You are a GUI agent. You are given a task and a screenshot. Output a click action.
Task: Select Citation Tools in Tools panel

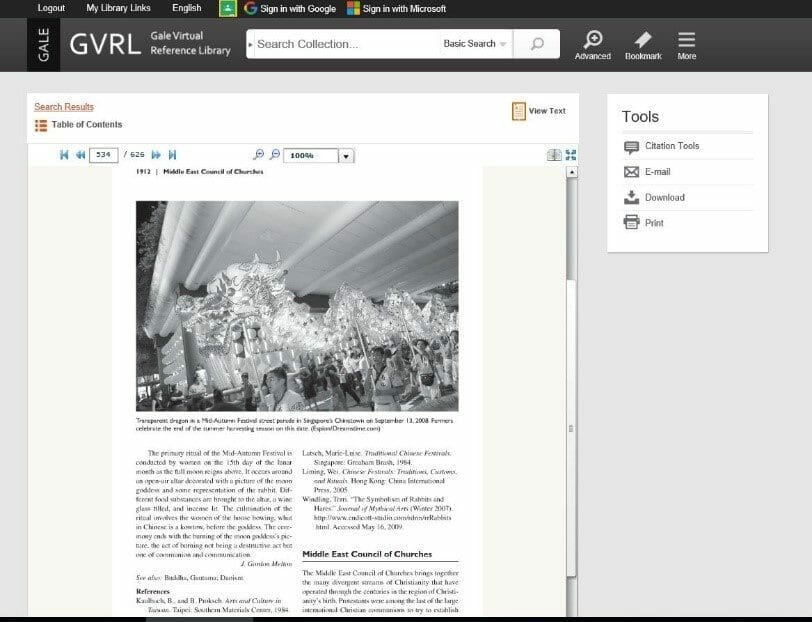click(x=671, y=146)
